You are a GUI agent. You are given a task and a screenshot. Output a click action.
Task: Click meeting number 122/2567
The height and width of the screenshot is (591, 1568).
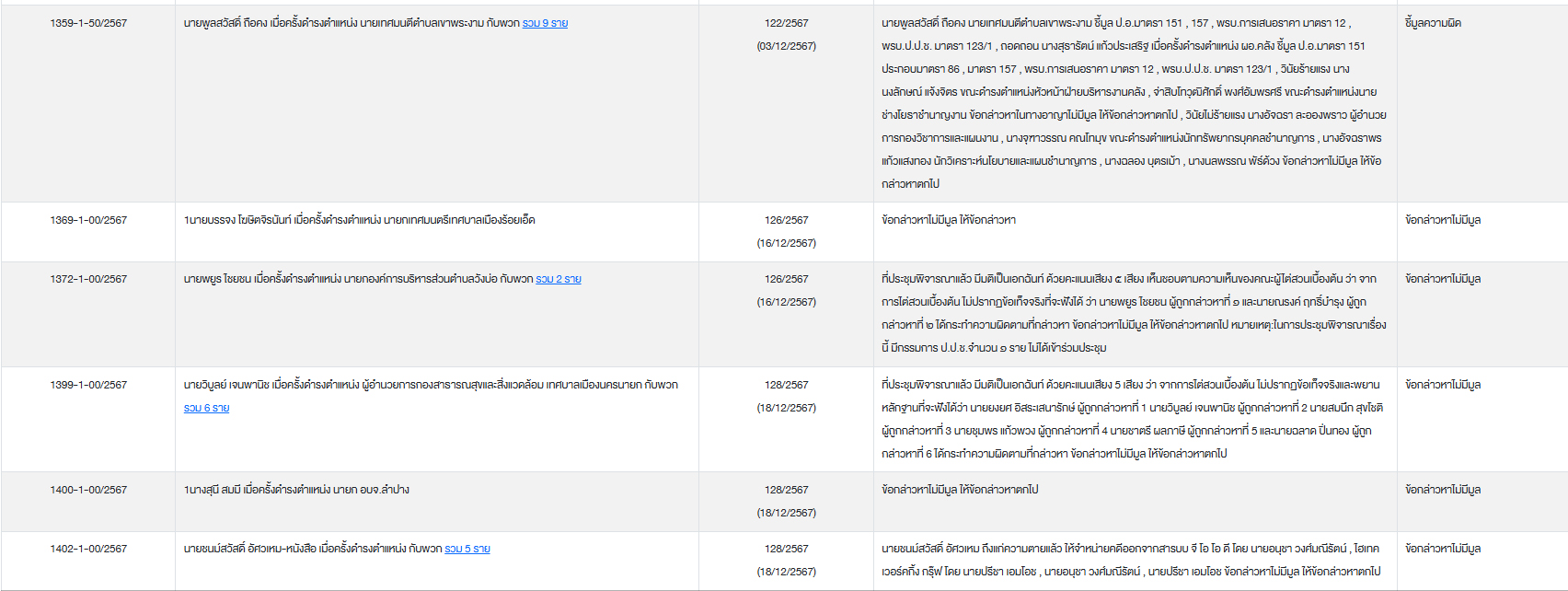[x=786, y=23]
